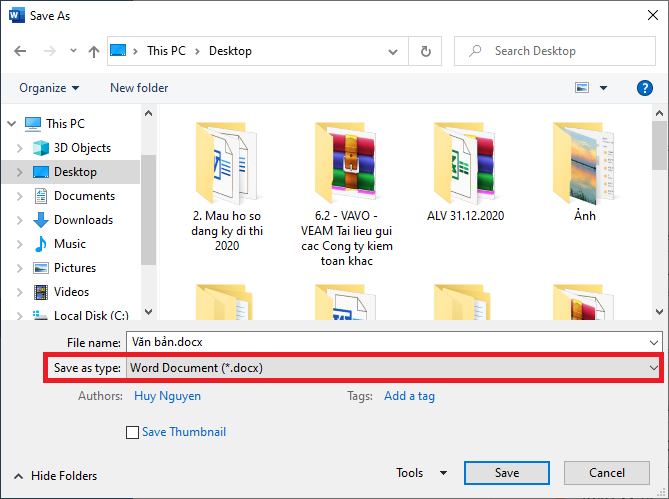Select 3D Objects in the tree
The image size is (669, 499).
[82, 148]
